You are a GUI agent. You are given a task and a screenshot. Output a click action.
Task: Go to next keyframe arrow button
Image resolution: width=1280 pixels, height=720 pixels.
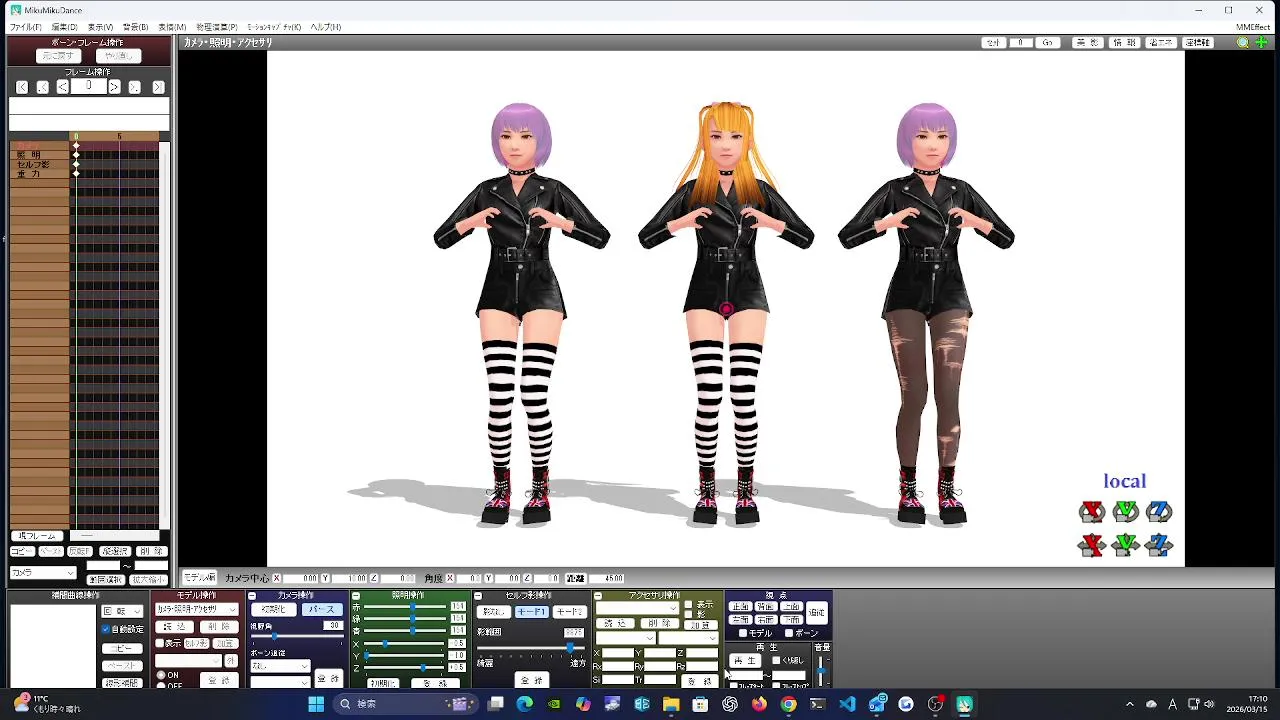tap(135, 87)
